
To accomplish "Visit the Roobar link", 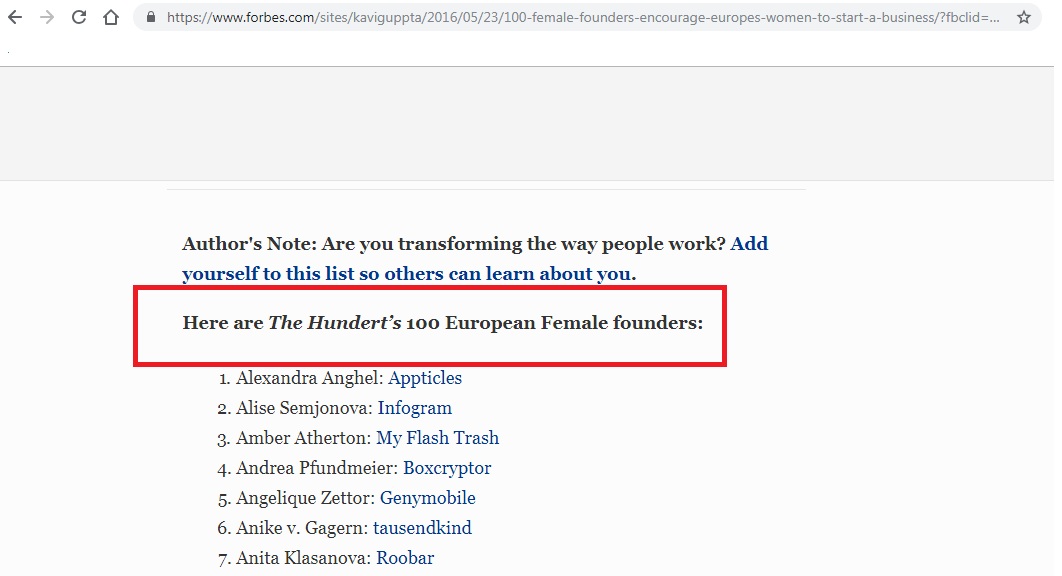I will 405,558.
